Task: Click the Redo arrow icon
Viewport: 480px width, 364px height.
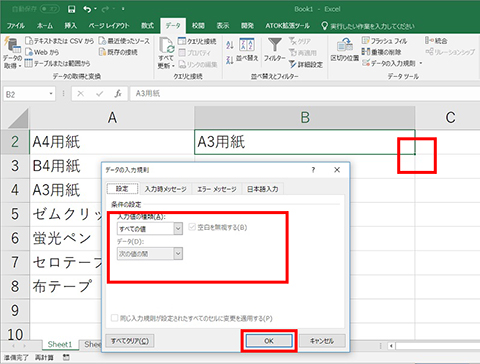Action: (105, 9)
